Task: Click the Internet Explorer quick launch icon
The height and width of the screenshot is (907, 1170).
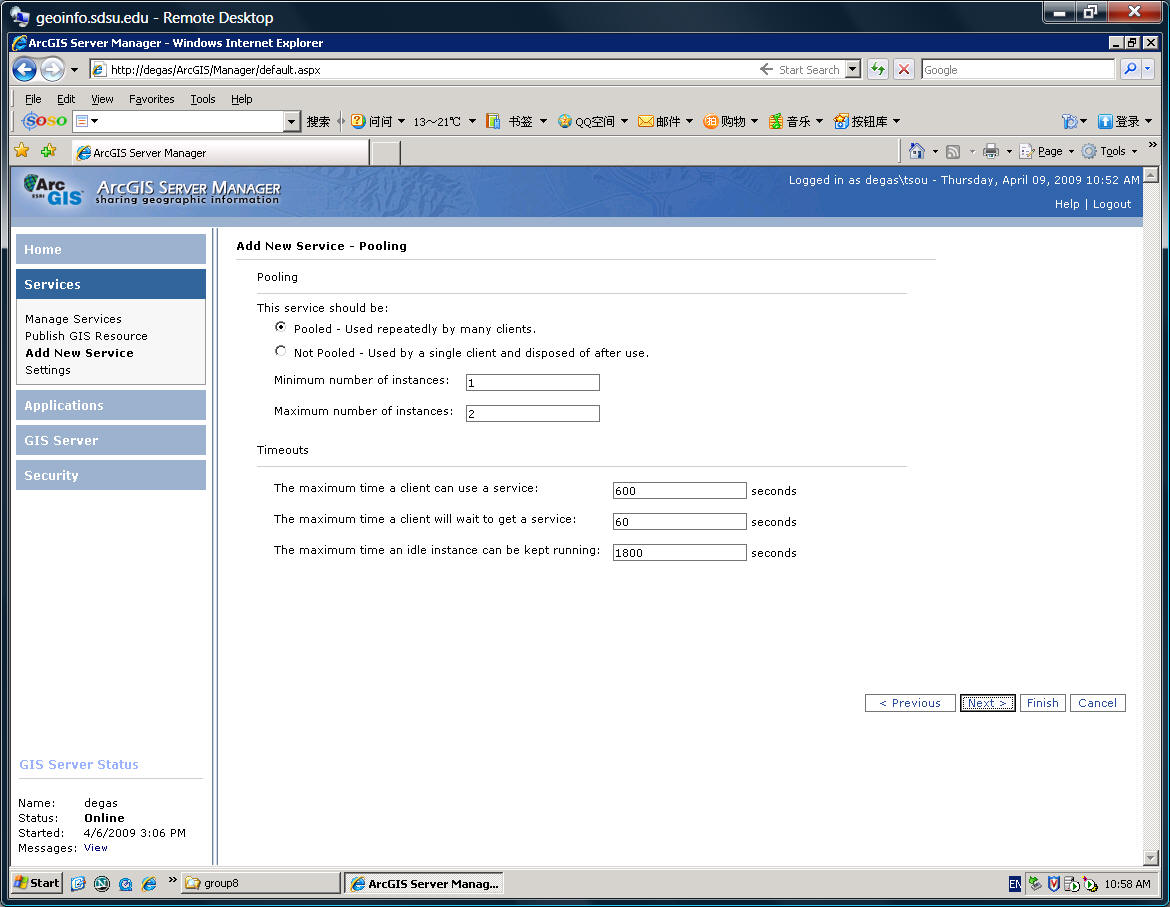Action: [149, 884]
